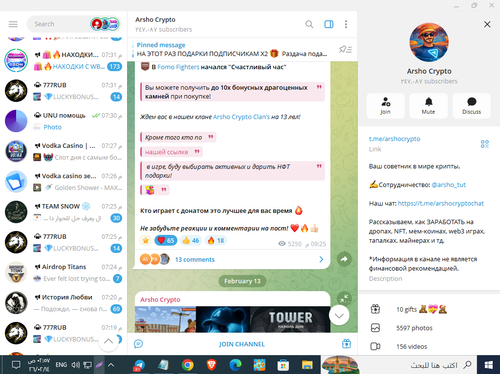500x374 pixels.
Task: Click JOIN CHANNEL at the bottom
Action: point(242,344)
